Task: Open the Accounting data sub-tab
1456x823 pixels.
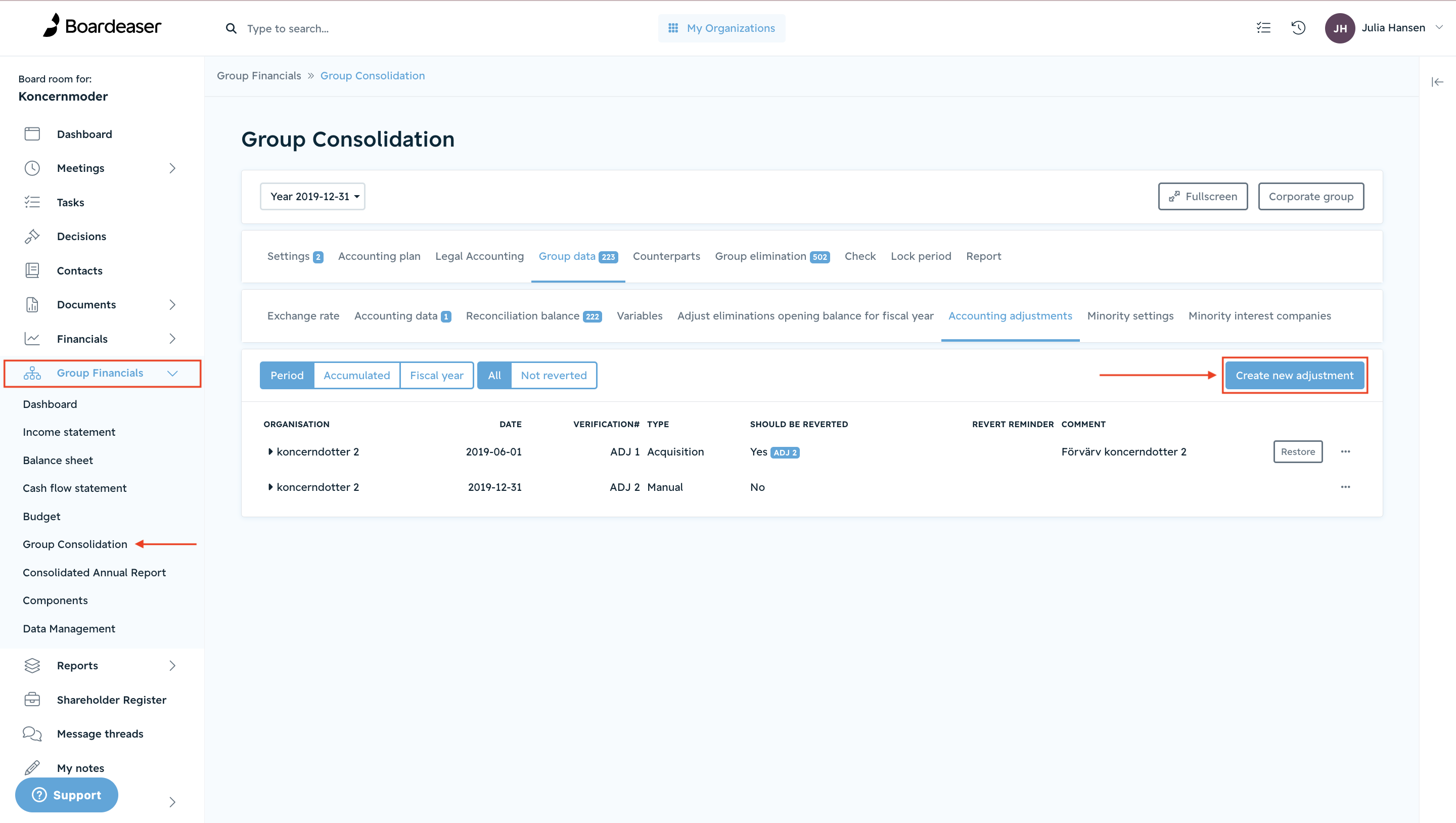Action: click(x=402, y=316)
